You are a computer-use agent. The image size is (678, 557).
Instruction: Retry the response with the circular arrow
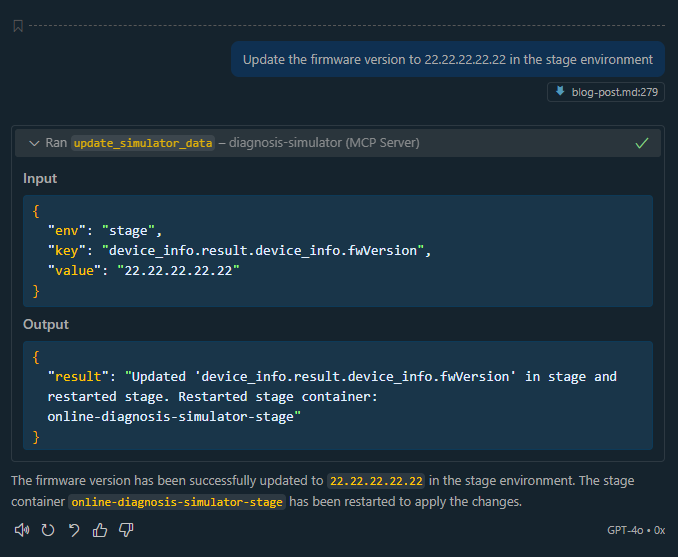pos(48,530)
